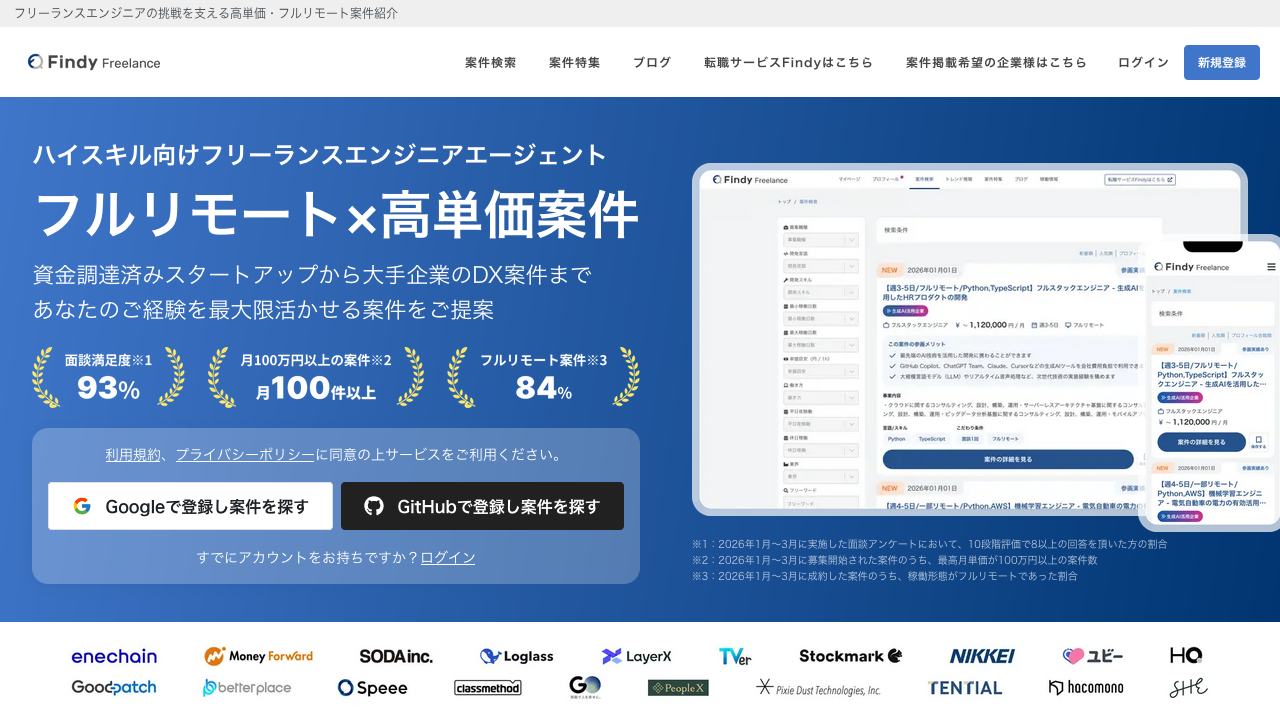Viewport: 1280px width, 715px height.
Task: Click Googleで登録し案件を探す button
Action: tap(190, 506)
